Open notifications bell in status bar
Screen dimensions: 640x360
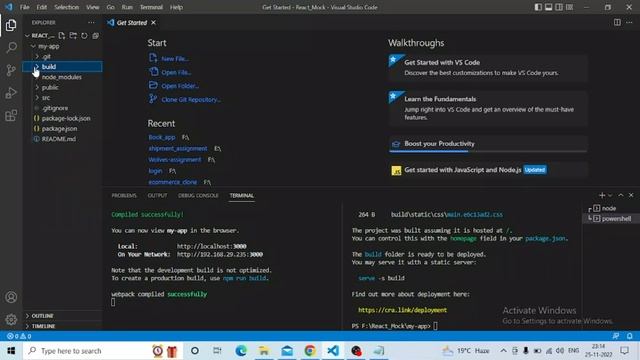629,336
